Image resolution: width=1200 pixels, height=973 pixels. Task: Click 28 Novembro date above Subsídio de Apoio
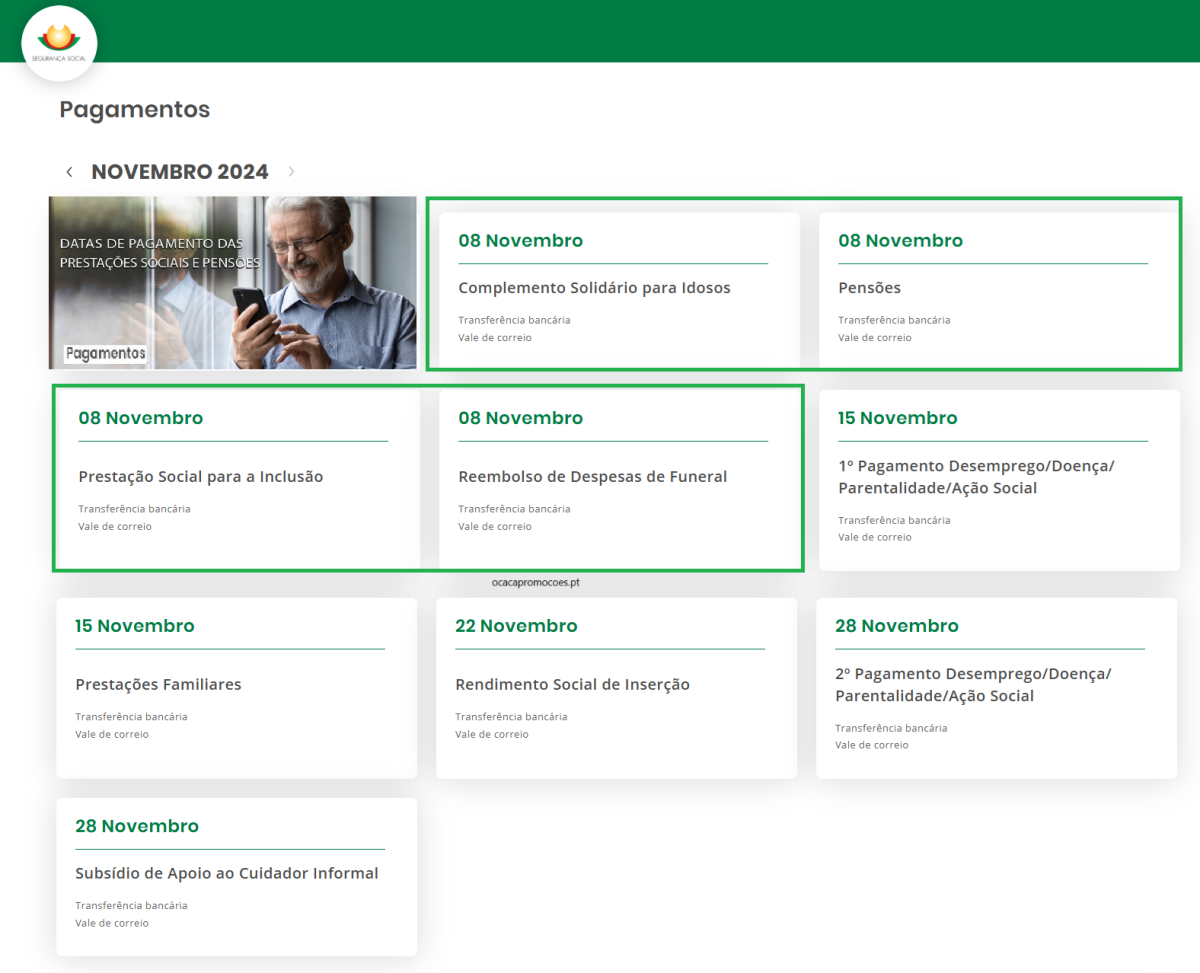(x=136, y=826)
